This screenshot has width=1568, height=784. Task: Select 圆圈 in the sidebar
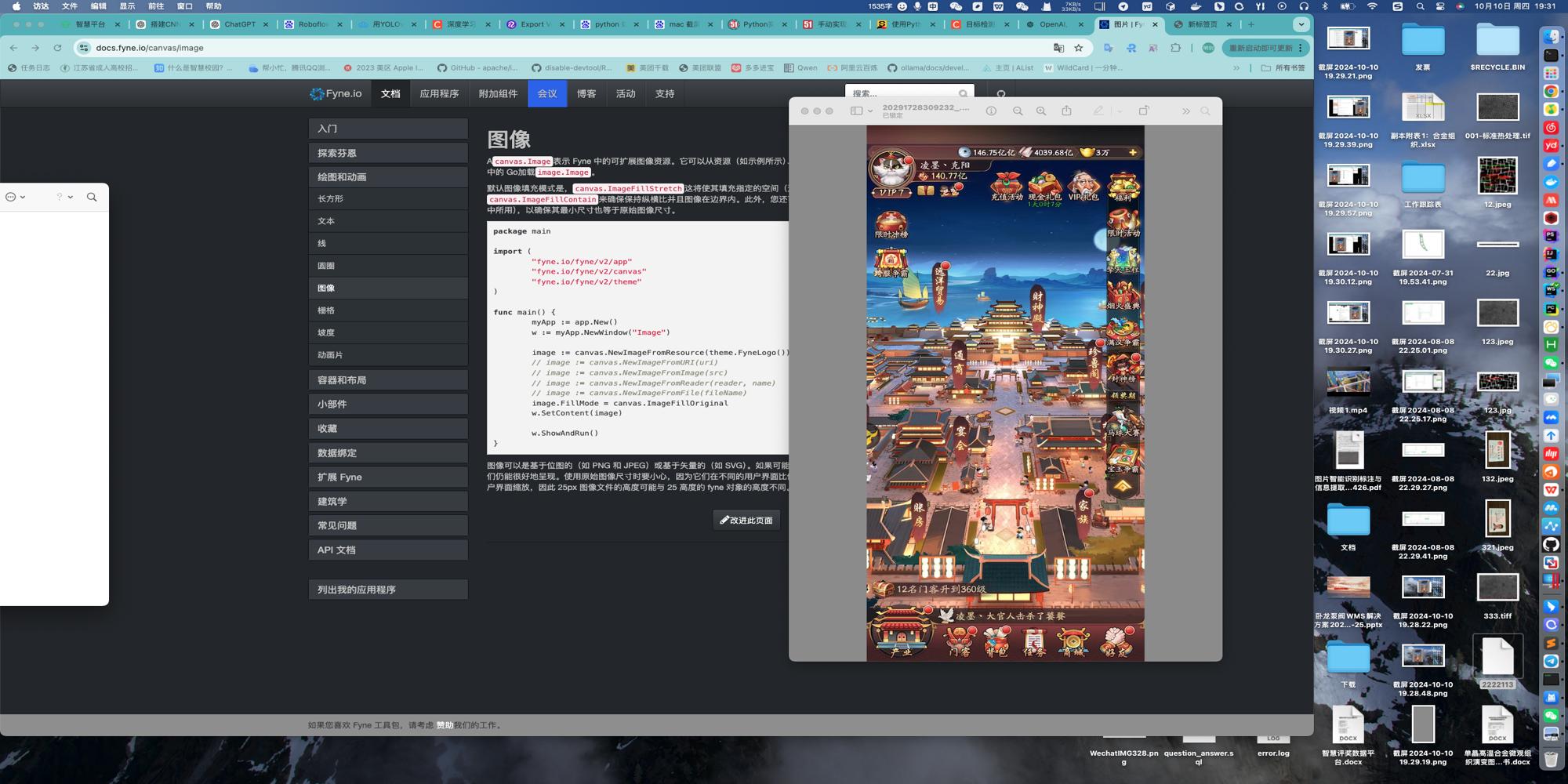coord(388,266)
